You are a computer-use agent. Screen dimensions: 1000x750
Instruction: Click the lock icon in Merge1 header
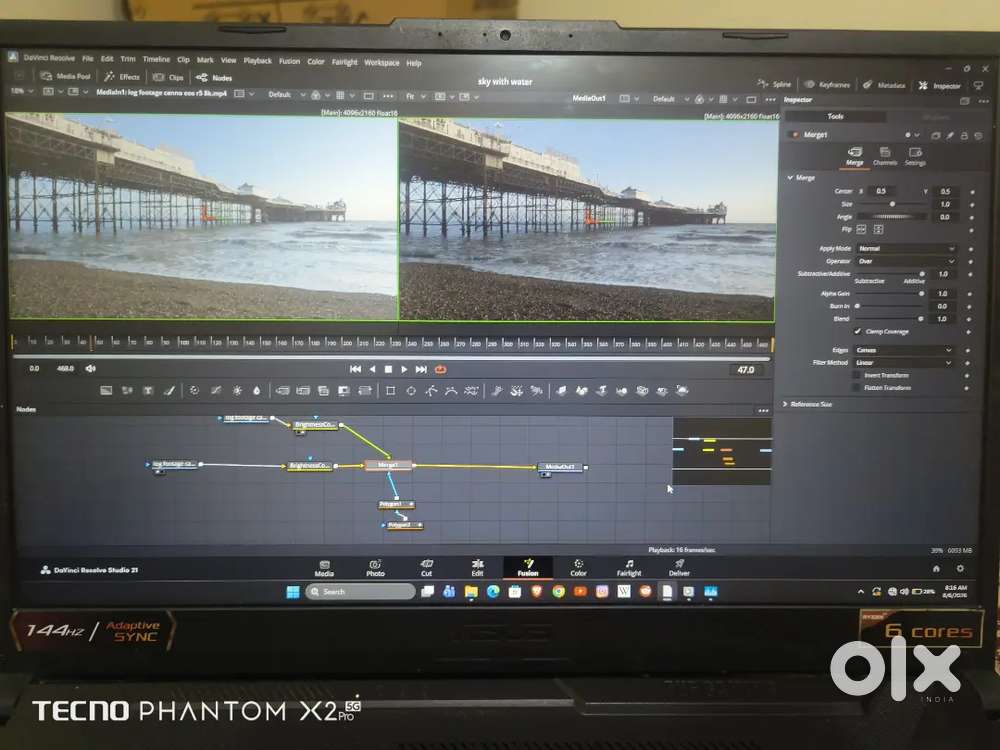click(964, 135)
